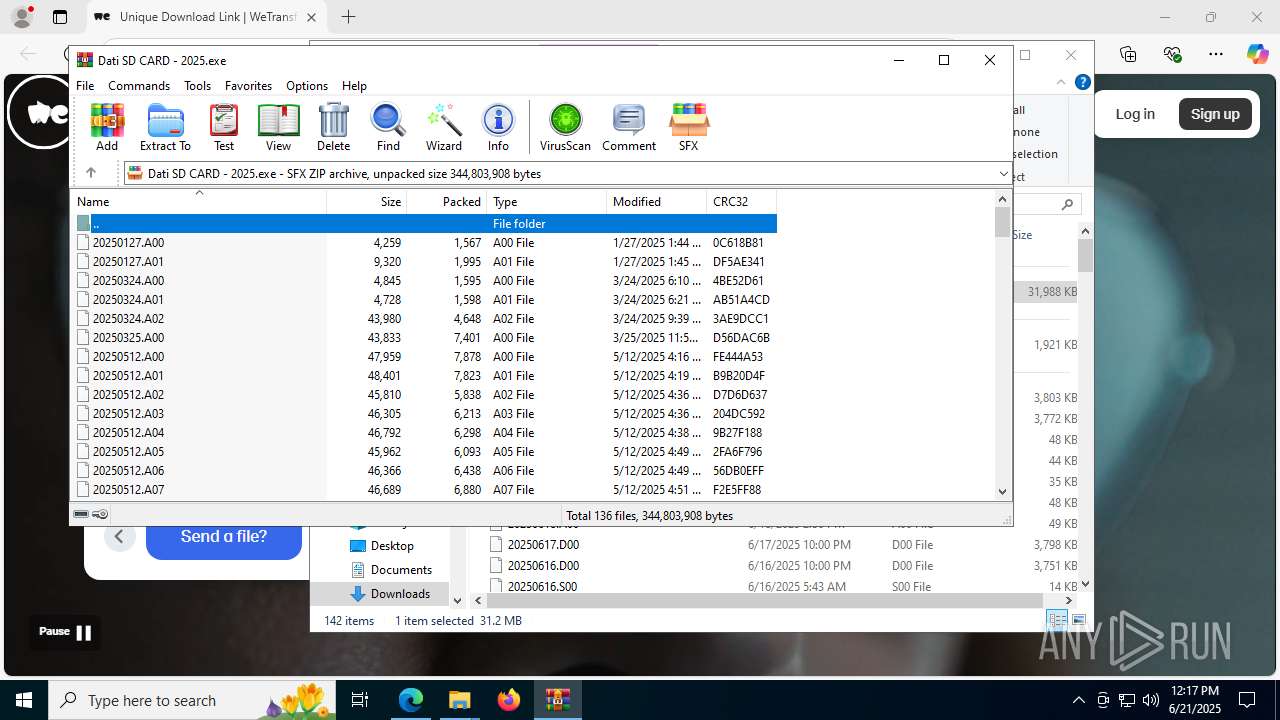The height and width of the screenshot is (720, 1280).
Task: Click the SFX toolbar icon
Action: click(689, 127)
